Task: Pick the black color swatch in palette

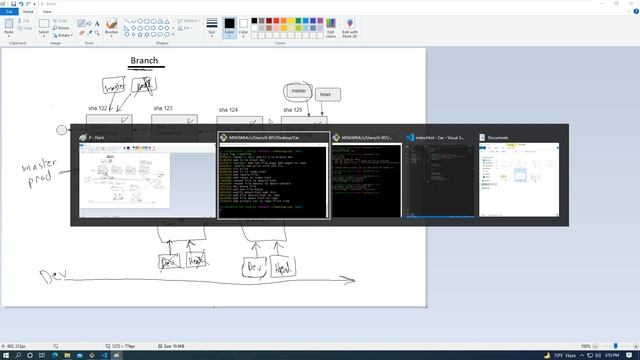Action: [254, 21]
